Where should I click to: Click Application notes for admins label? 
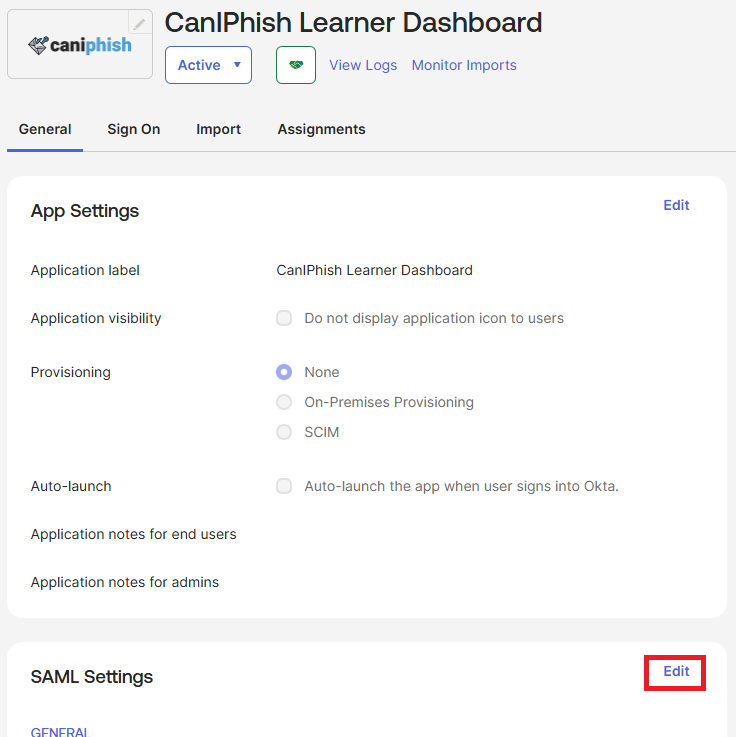coord(125,582)
